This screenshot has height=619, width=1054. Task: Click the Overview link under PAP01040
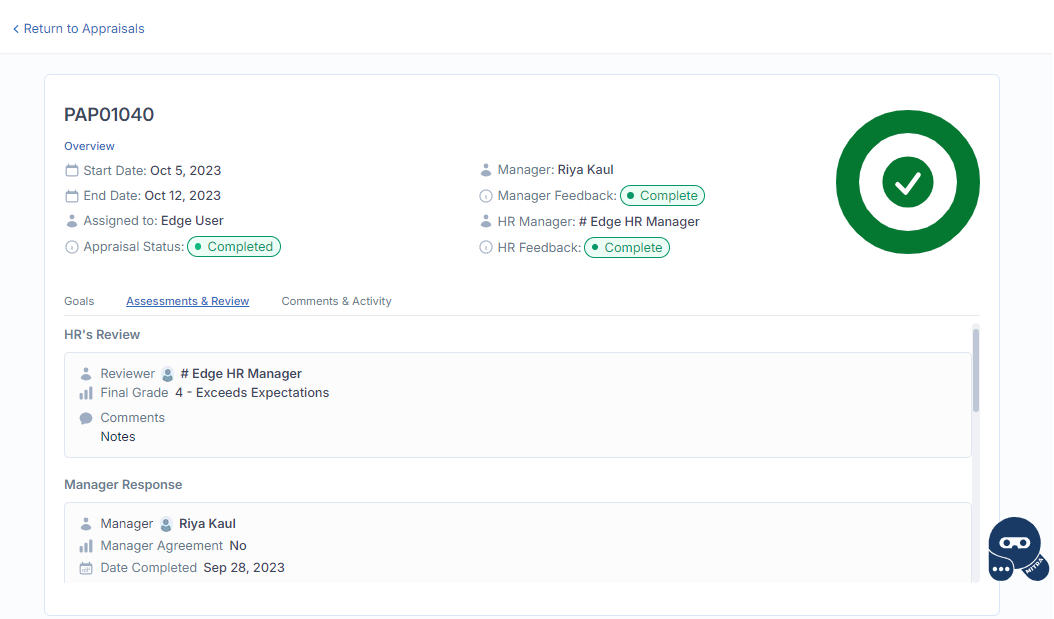click(x=89, y=146)
